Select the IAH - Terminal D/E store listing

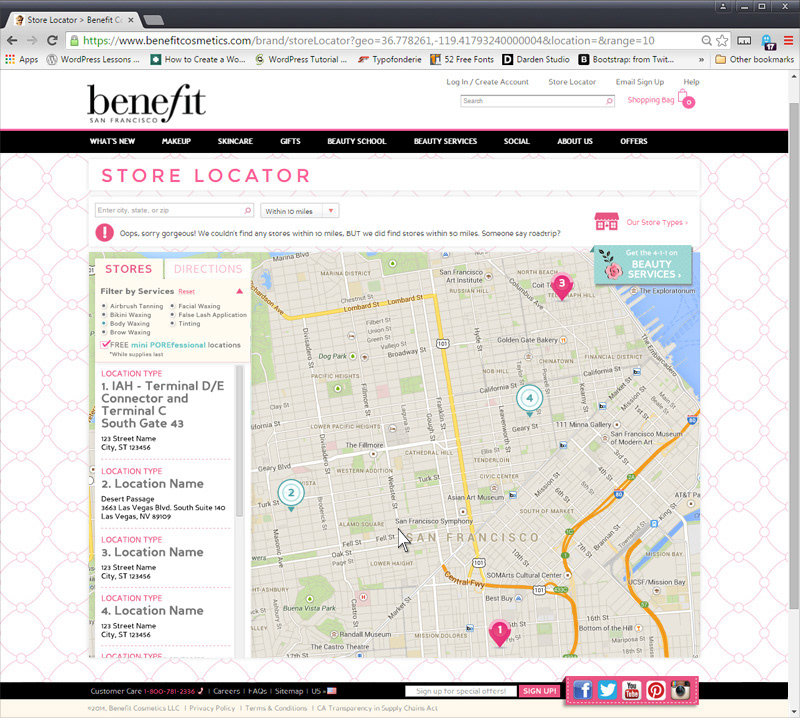click(x=164, y=412)
